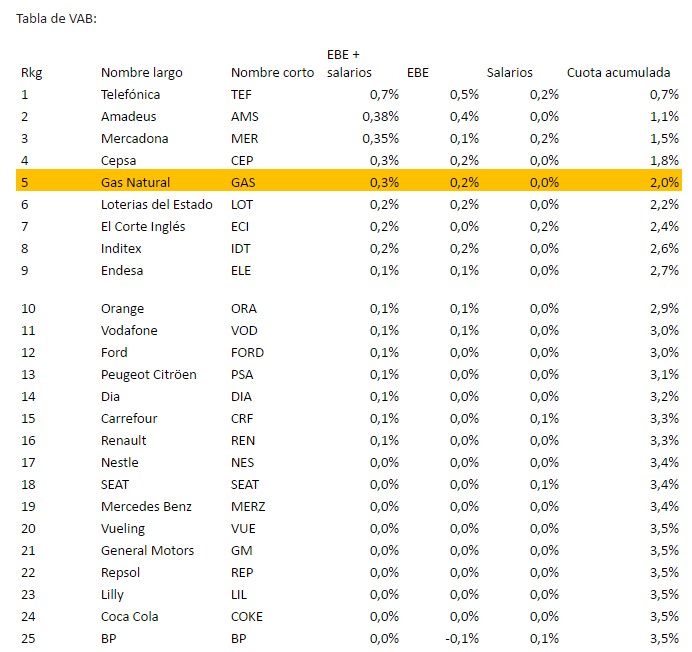
Task: Select the highlighted Gas Natural row name
Action: pos(135,183)
